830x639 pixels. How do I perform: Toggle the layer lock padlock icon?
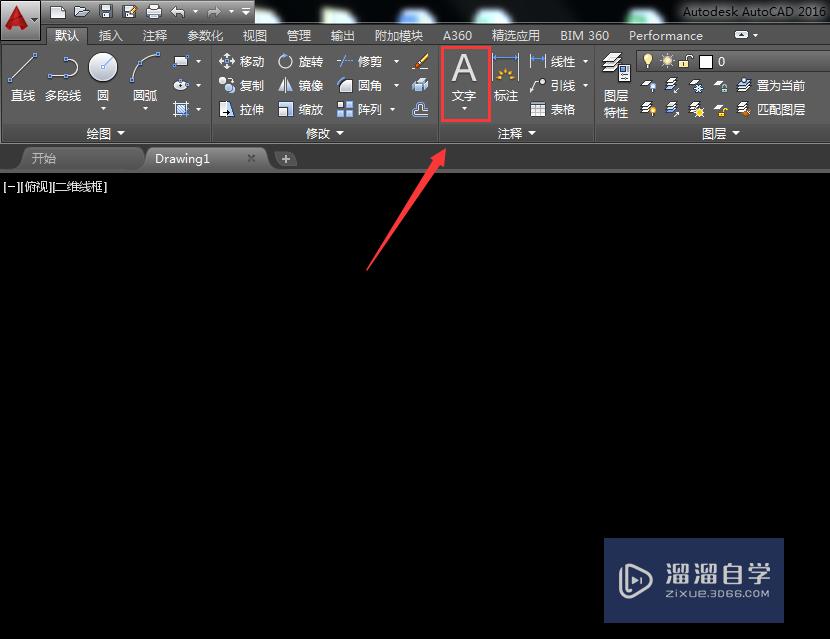pos(686,62)
